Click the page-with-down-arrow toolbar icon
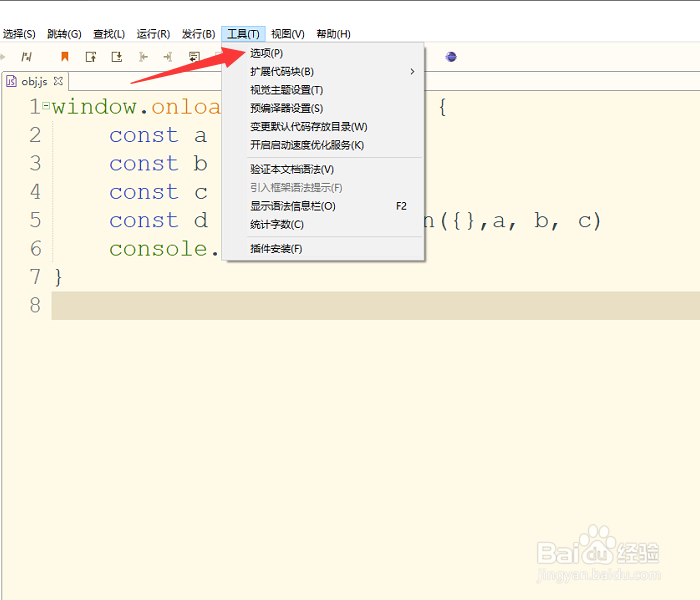 click(117, 57)
